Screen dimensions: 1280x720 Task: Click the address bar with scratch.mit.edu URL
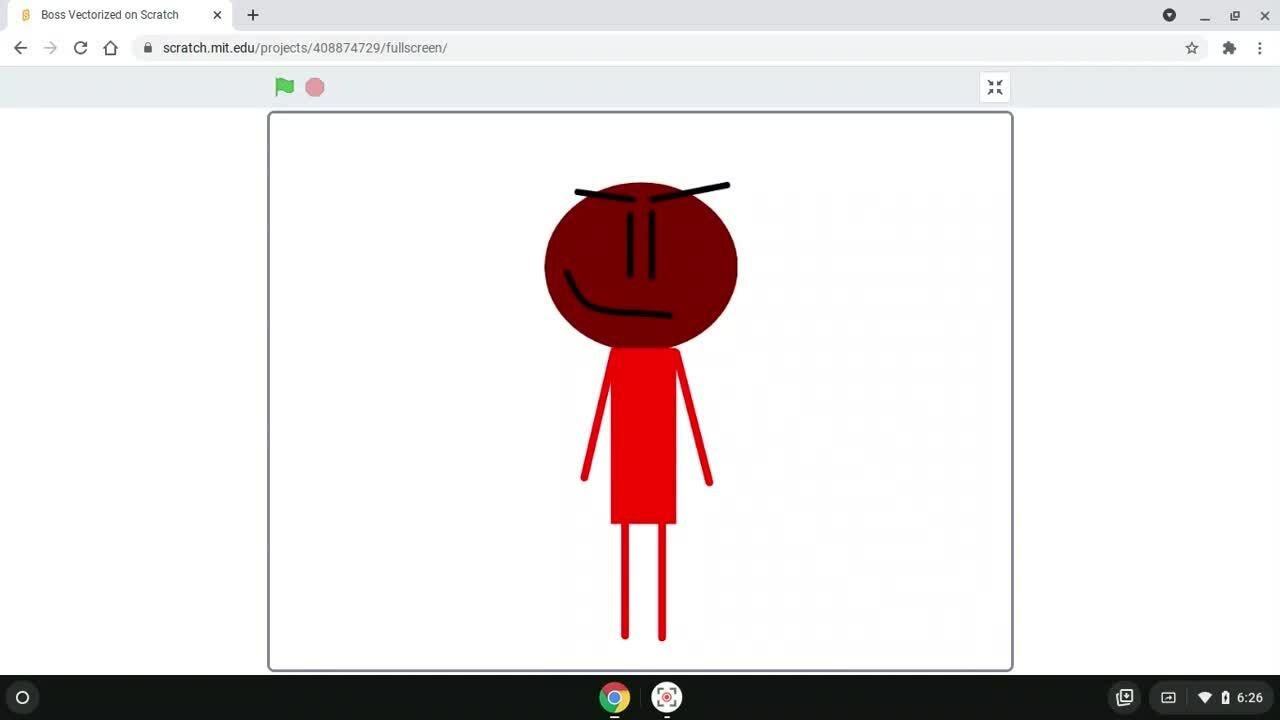(x=668, y=48)
